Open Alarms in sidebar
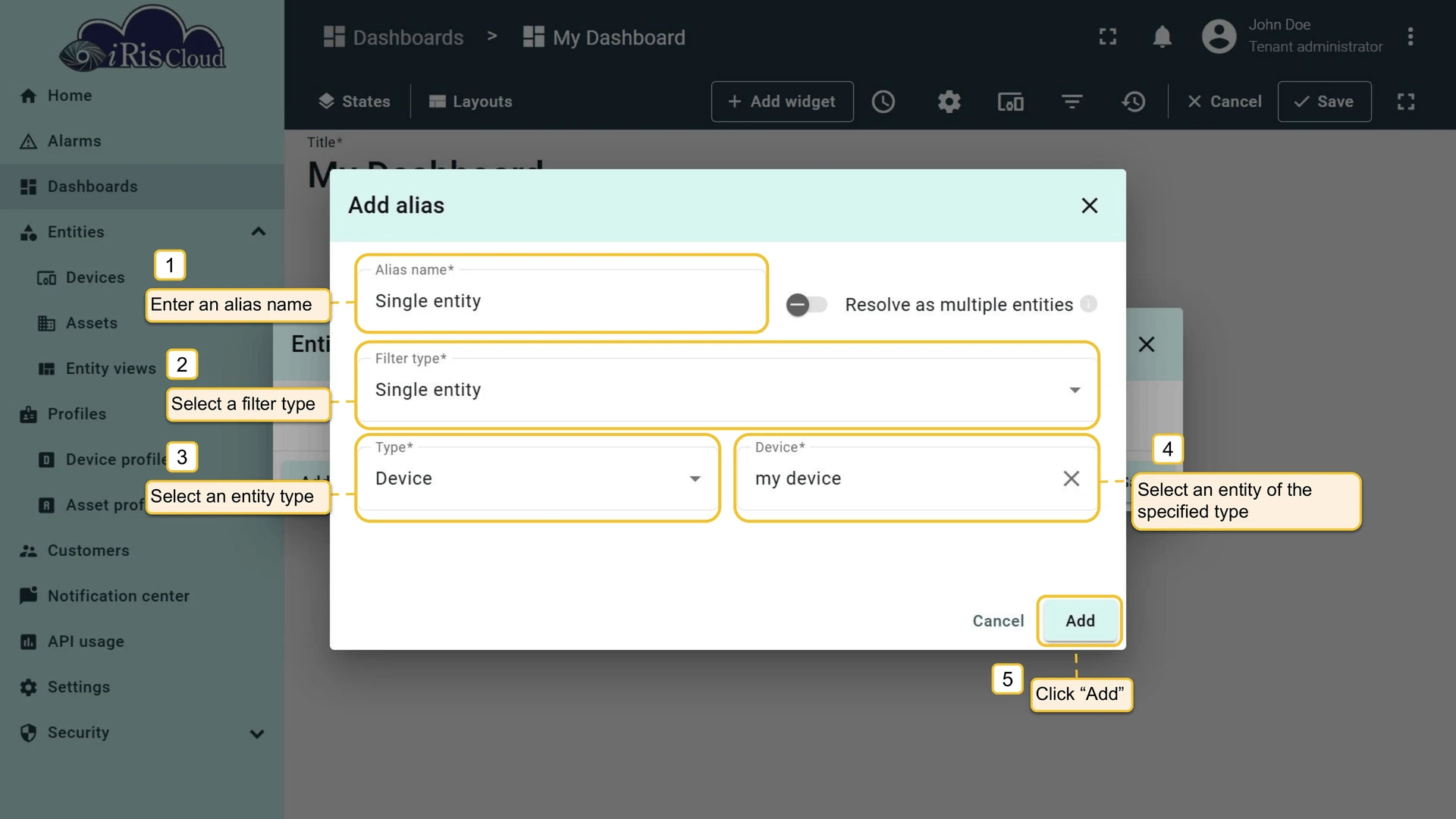 coord(142,141)
